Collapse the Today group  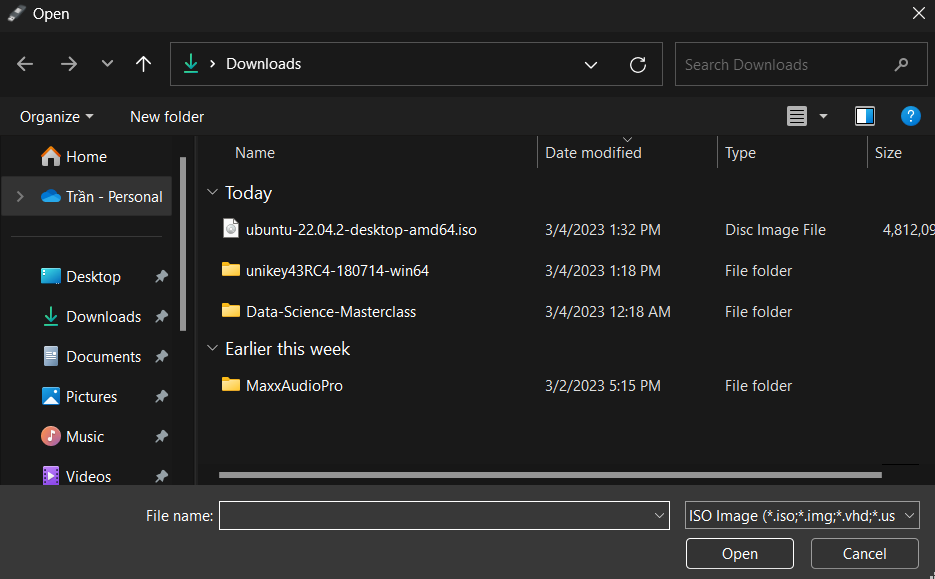(x=212, y=193)
